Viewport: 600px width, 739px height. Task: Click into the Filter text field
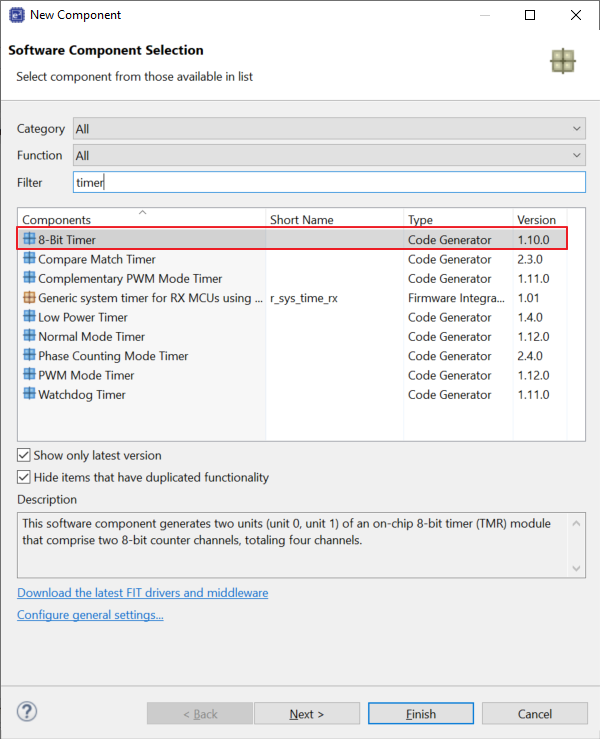329,183
